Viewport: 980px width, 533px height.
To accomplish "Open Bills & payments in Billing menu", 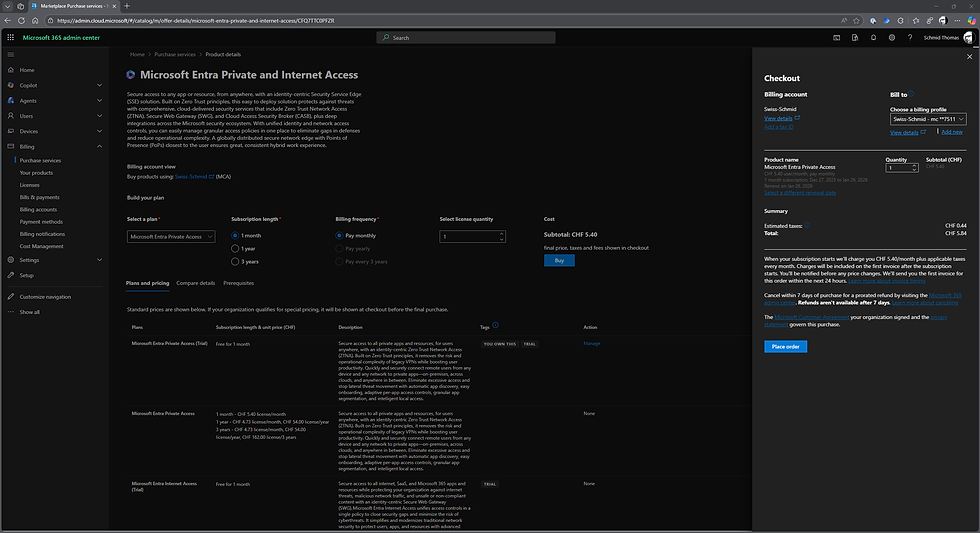I will [39, 197].
